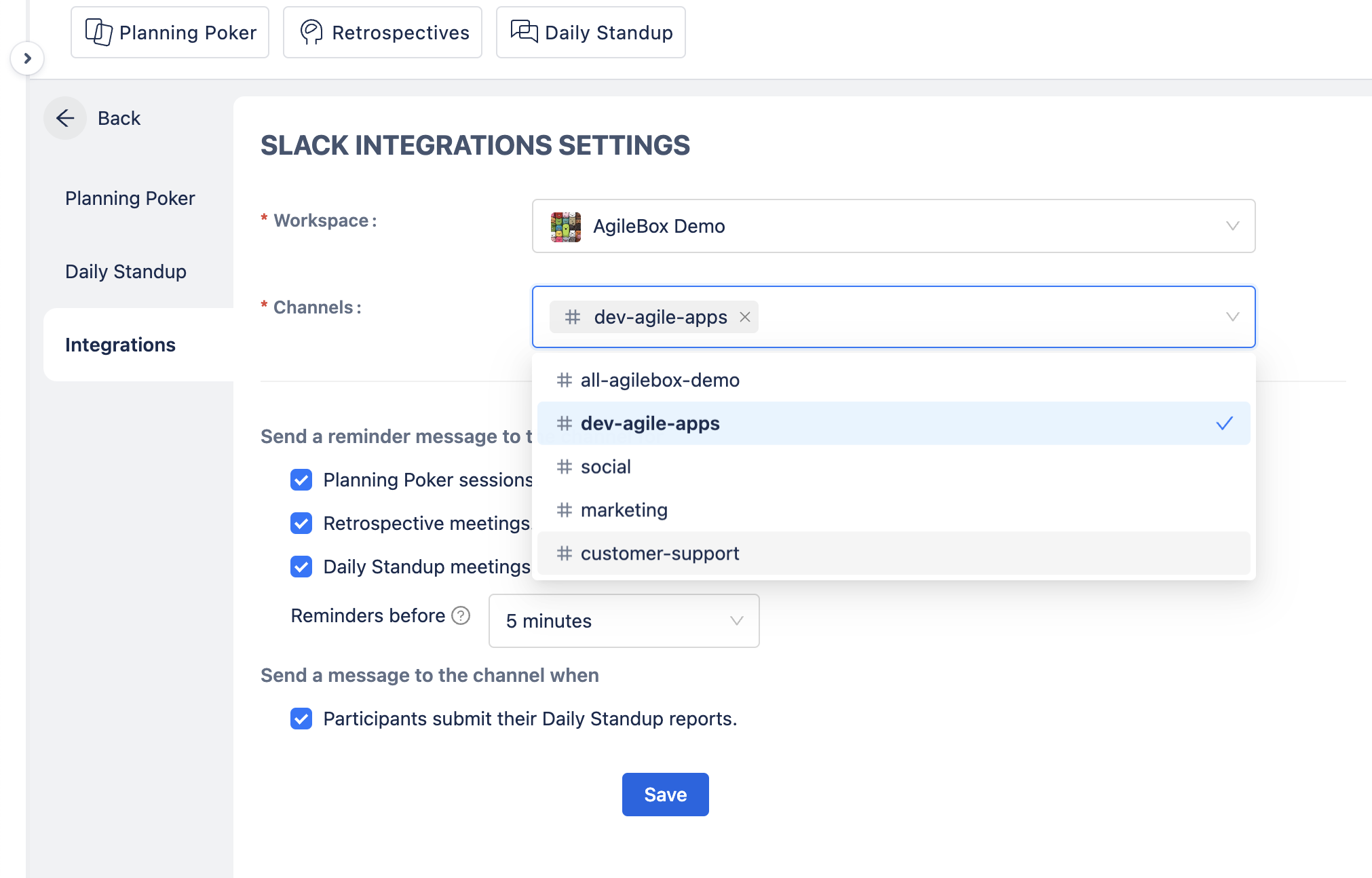Click the Retrospectives head icon
This screenshot has width=1372, height=878.
tap(311, 32)
